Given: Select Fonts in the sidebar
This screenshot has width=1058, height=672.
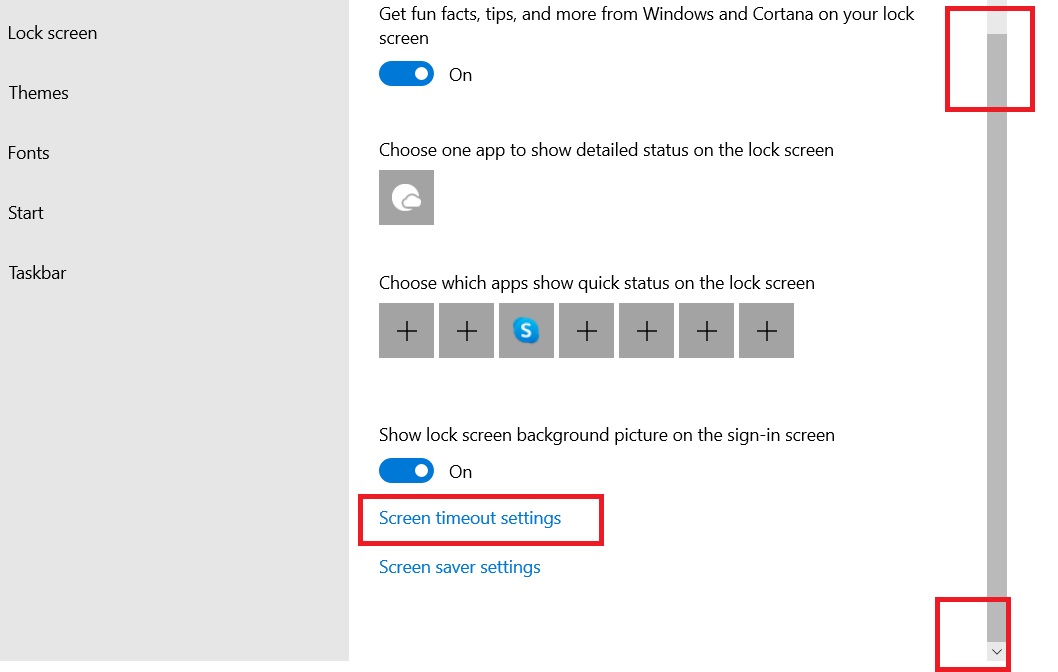Looking at the screenshot, I should 28,153.
